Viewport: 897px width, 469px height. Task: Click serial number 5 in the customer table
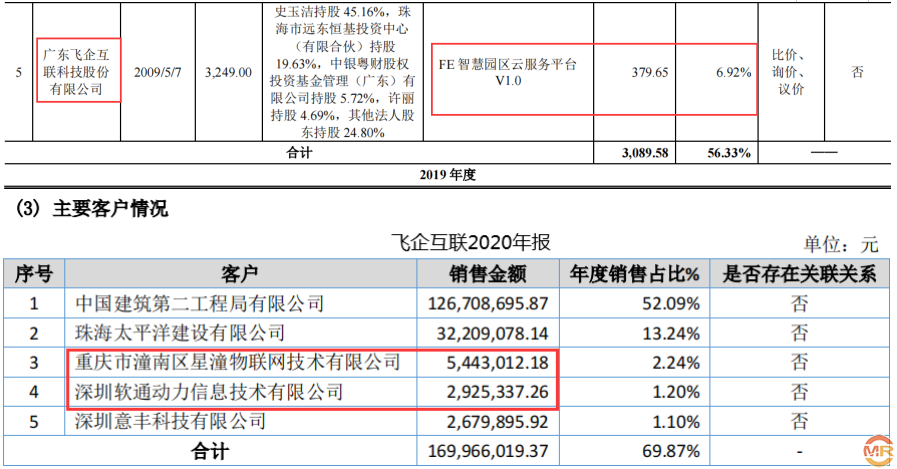coord(34,422)
